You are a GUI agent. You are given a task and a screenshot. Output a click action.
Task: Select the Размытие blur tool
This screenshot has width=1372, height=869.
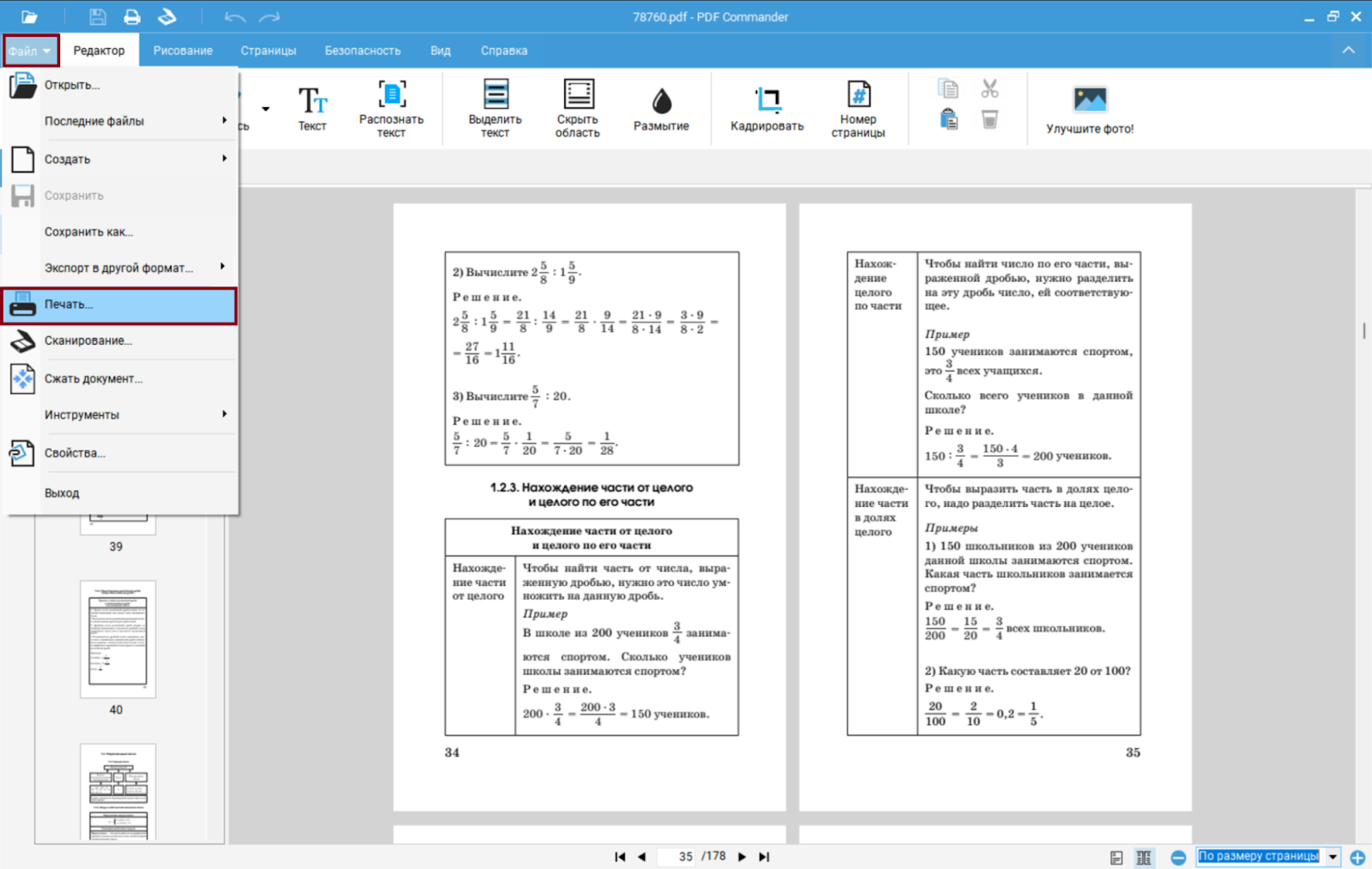click(x=661, y=108)
